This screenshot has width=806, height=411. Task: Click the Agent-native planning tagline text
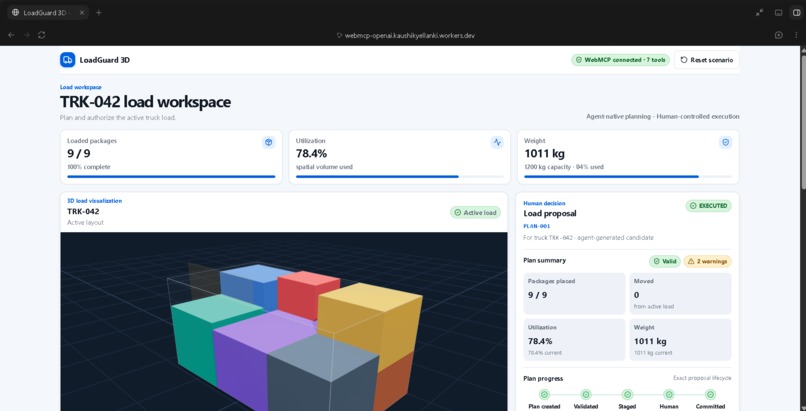663,117
